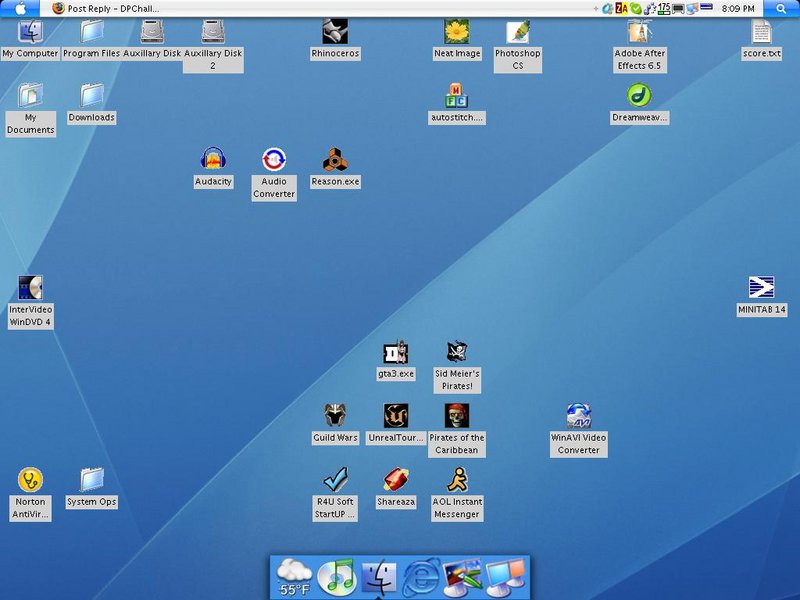800x600 pixels.
Task: Click the green checkmark tray icon
Action: pyautogui.click(x=635, y=8)
